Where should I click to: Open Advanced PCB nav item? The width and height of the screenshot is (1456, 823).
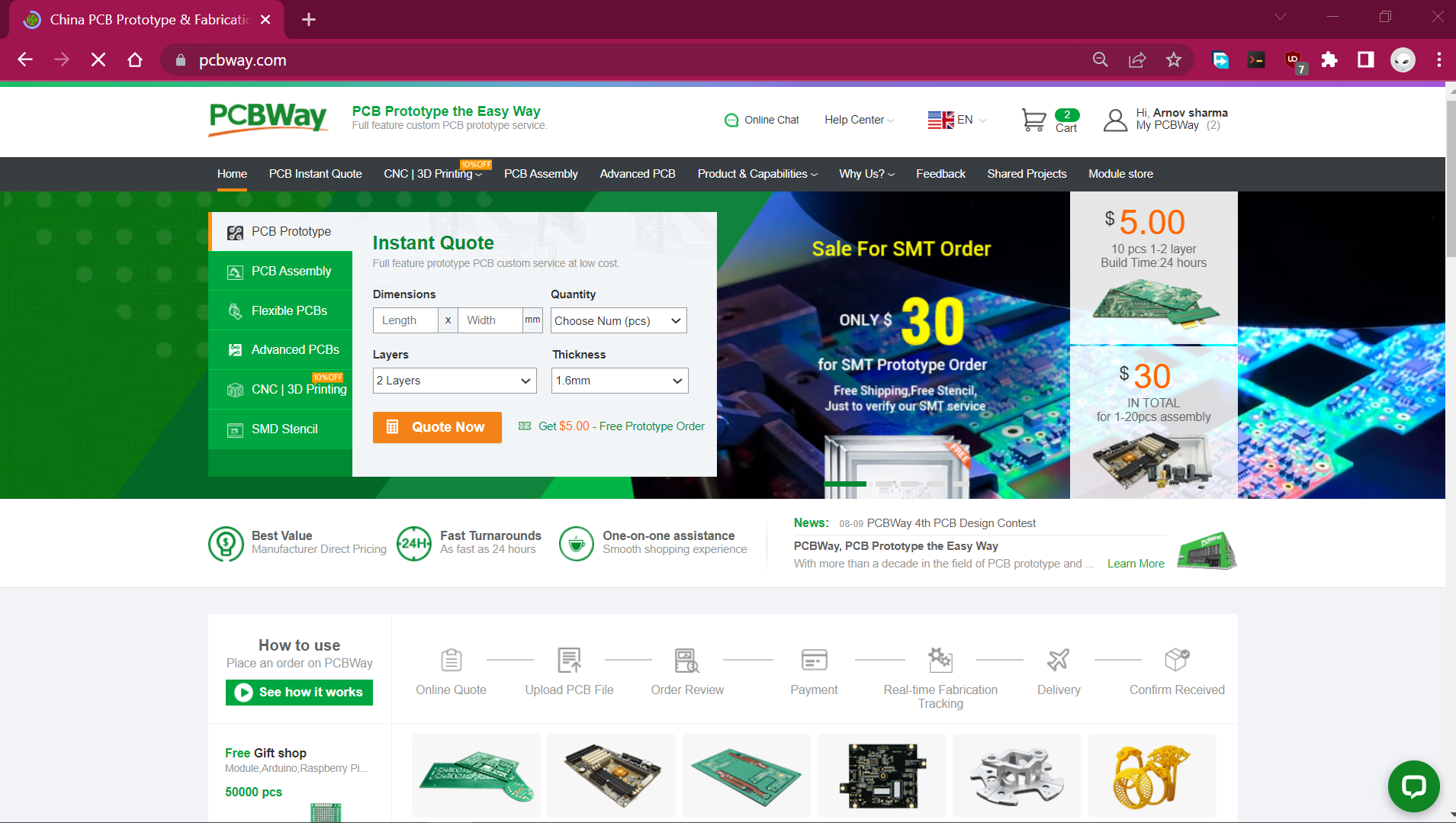click(638, 174)
